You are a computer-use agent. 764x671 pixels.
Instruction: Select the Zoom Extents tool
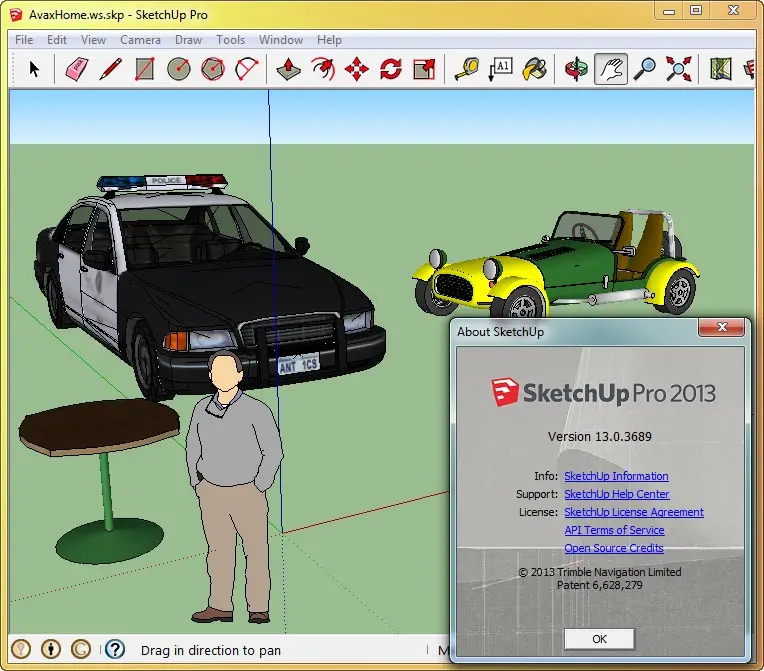(679, 69)
